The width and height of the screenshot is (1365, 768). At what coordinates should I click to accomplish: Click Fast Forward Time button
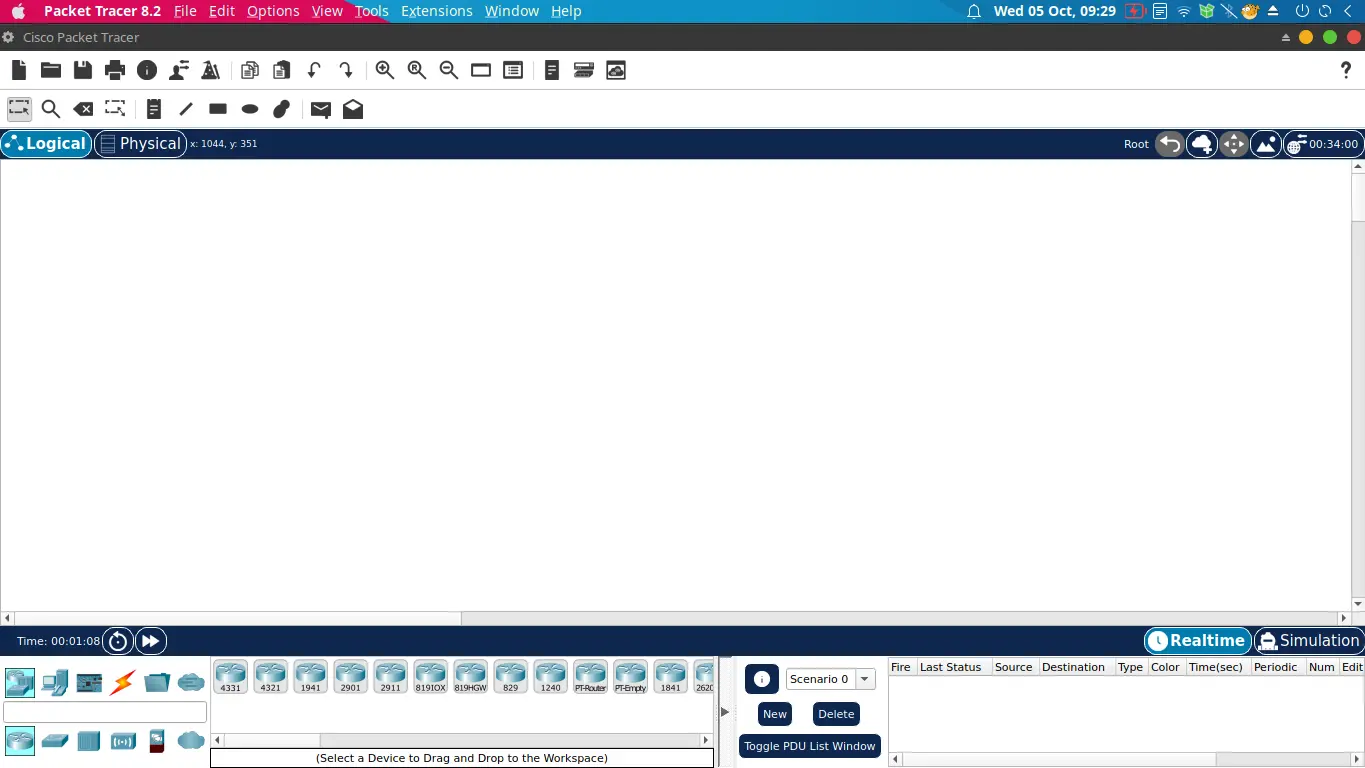[150, 641]
